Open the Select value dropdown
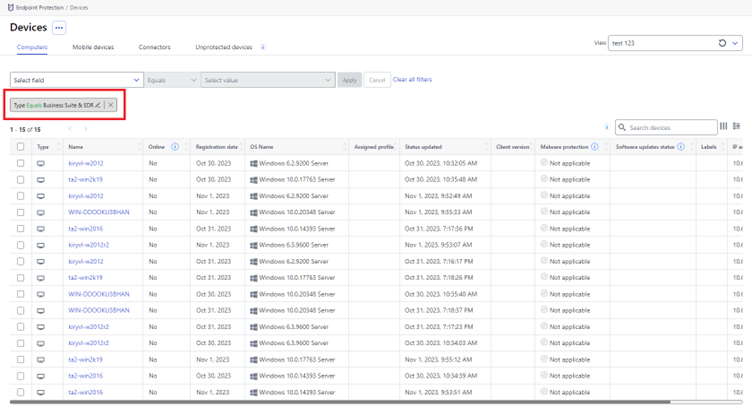 [268, 80]
